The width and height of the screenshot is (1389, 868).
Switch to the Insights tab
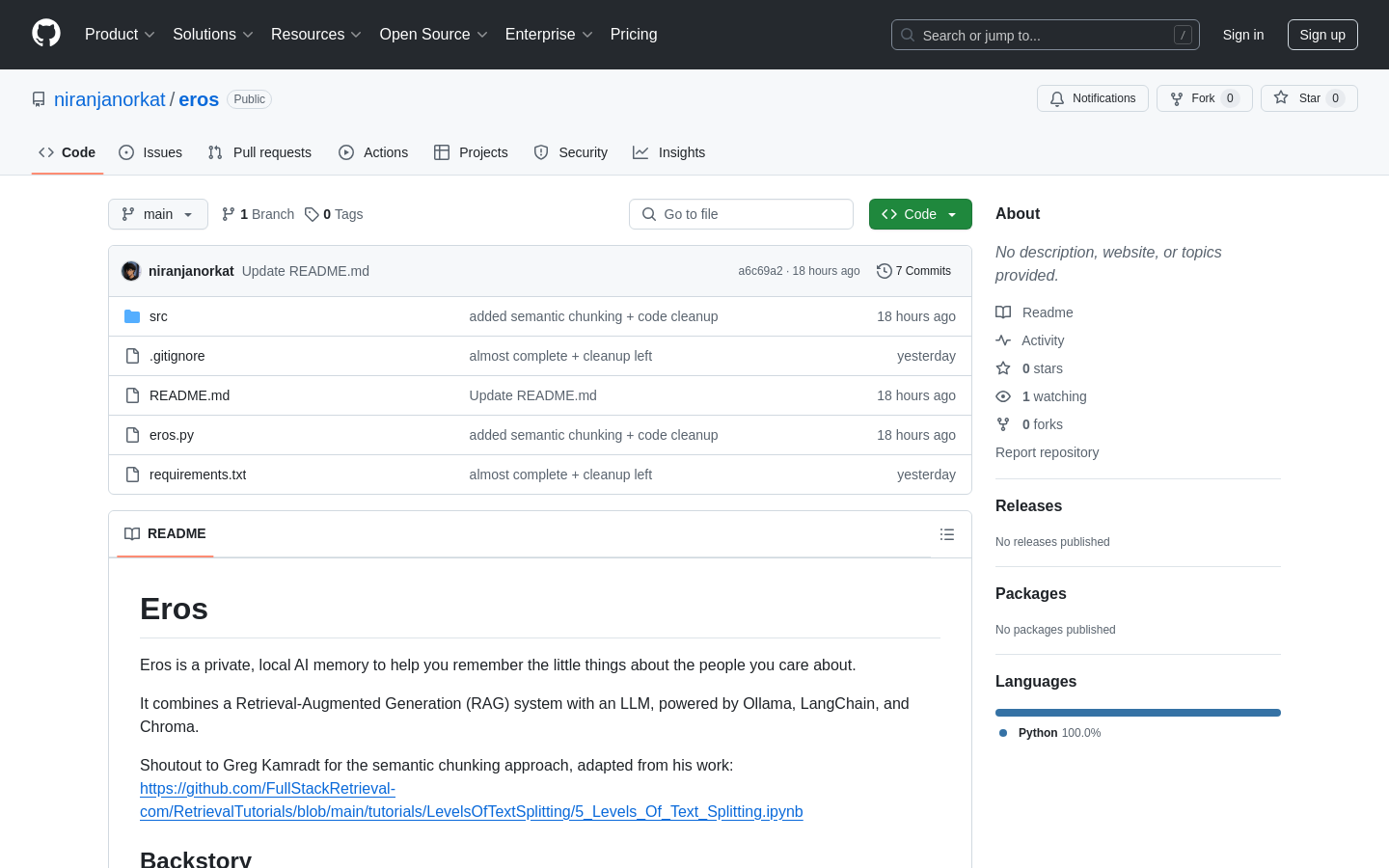pos(669,152)
